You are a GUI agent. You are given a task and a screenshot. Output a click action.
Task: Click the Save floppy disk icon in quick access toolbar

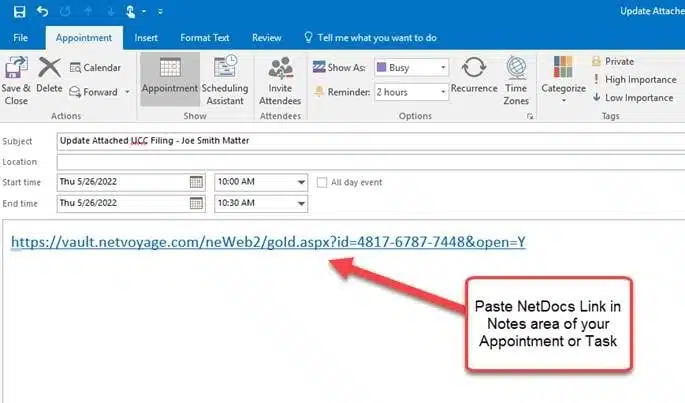point(20,11)
